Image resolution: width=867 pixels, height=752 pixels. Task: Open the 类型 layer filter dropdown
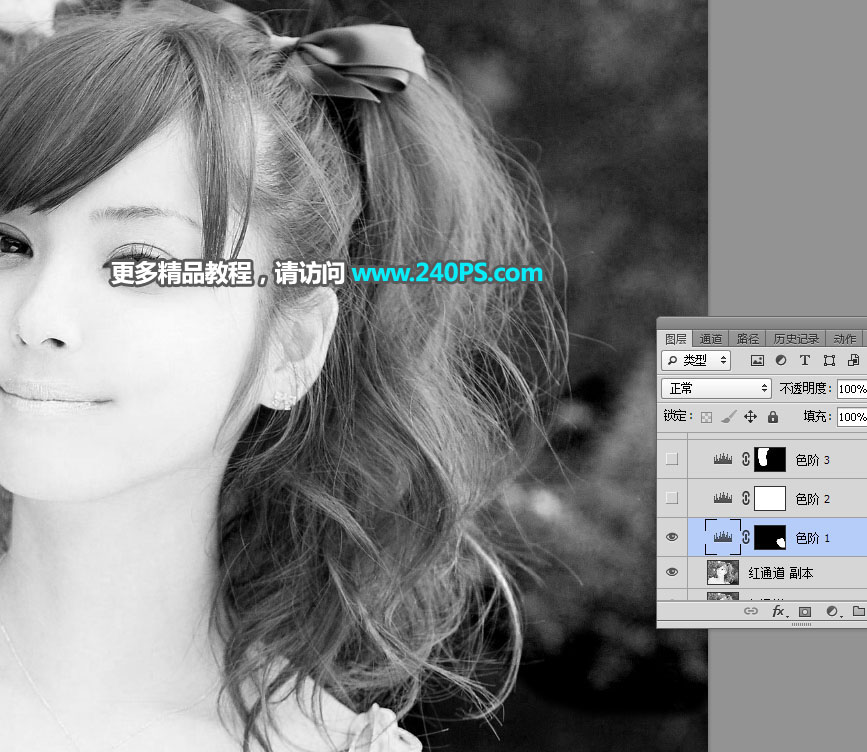(x=696, y=361)
